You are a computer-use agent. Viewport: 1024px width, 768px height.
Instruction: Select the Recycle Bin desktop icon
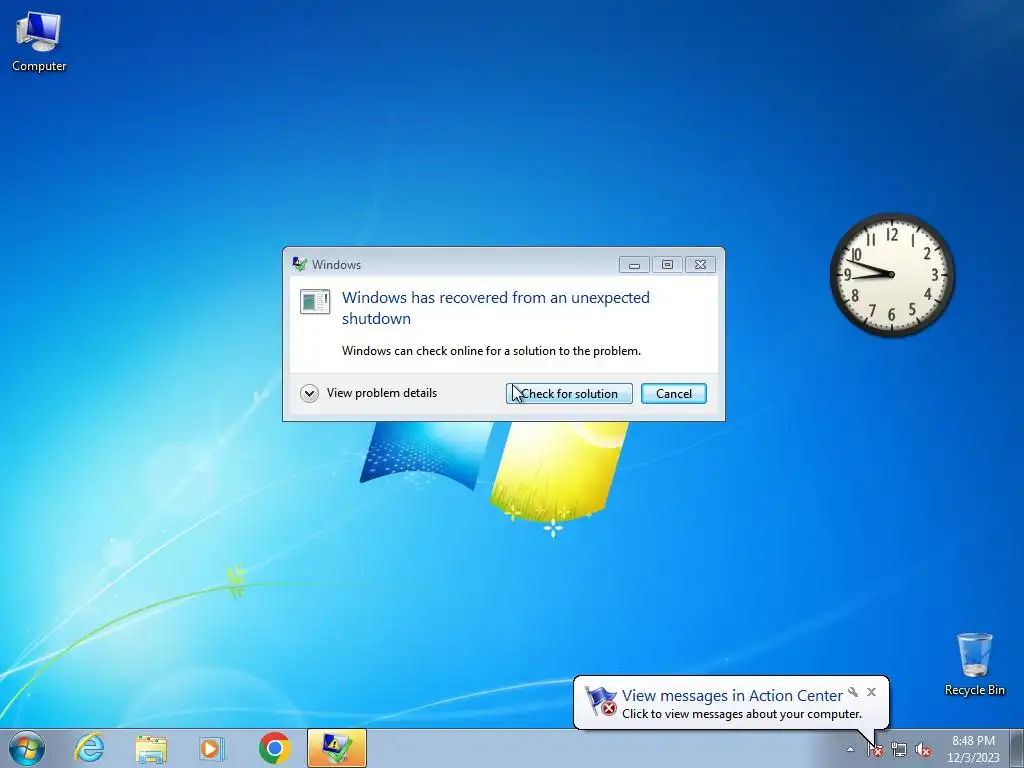(974, 664)
